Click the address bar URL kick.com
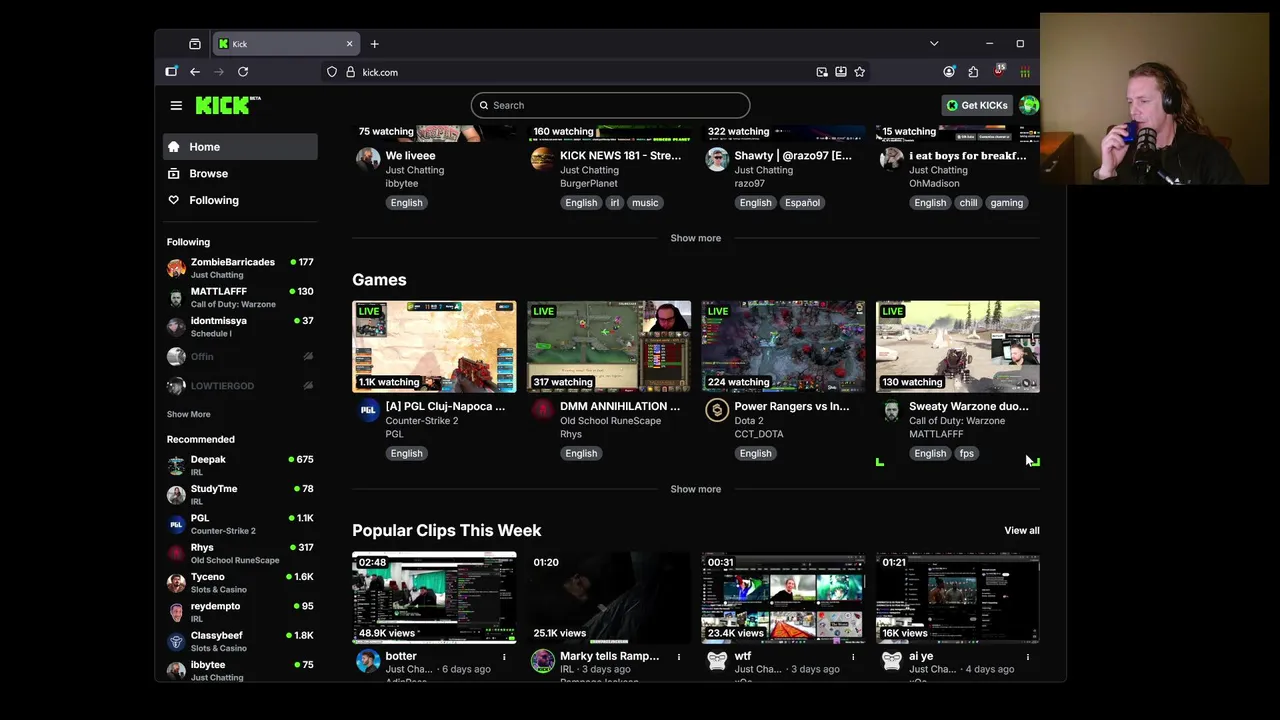 point(380,72)
